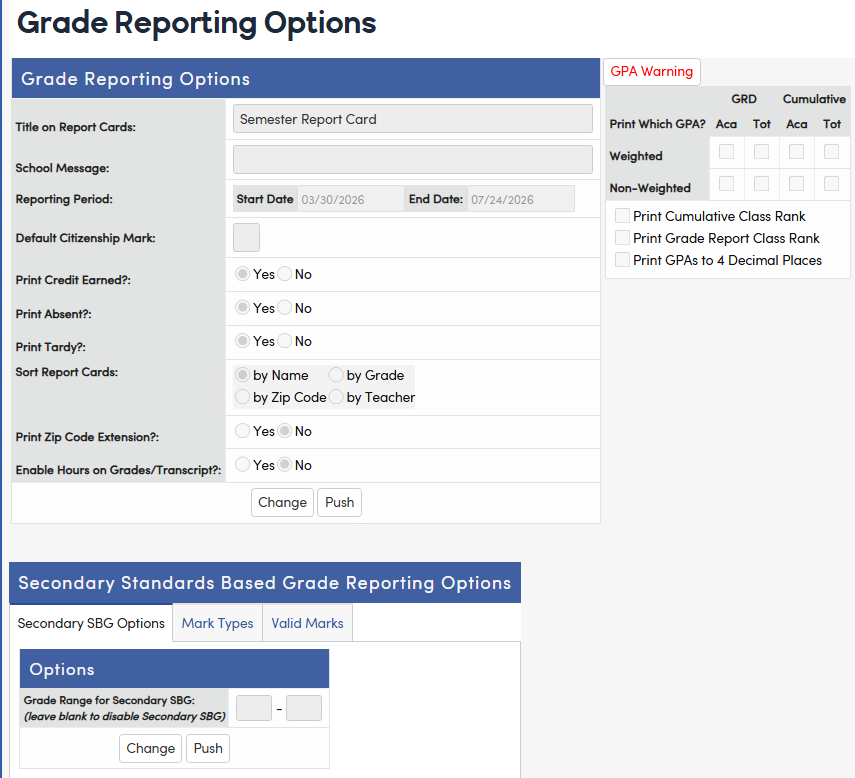Click the 'Reporting Period:' label
855x778 pixels.
[64, 199]
